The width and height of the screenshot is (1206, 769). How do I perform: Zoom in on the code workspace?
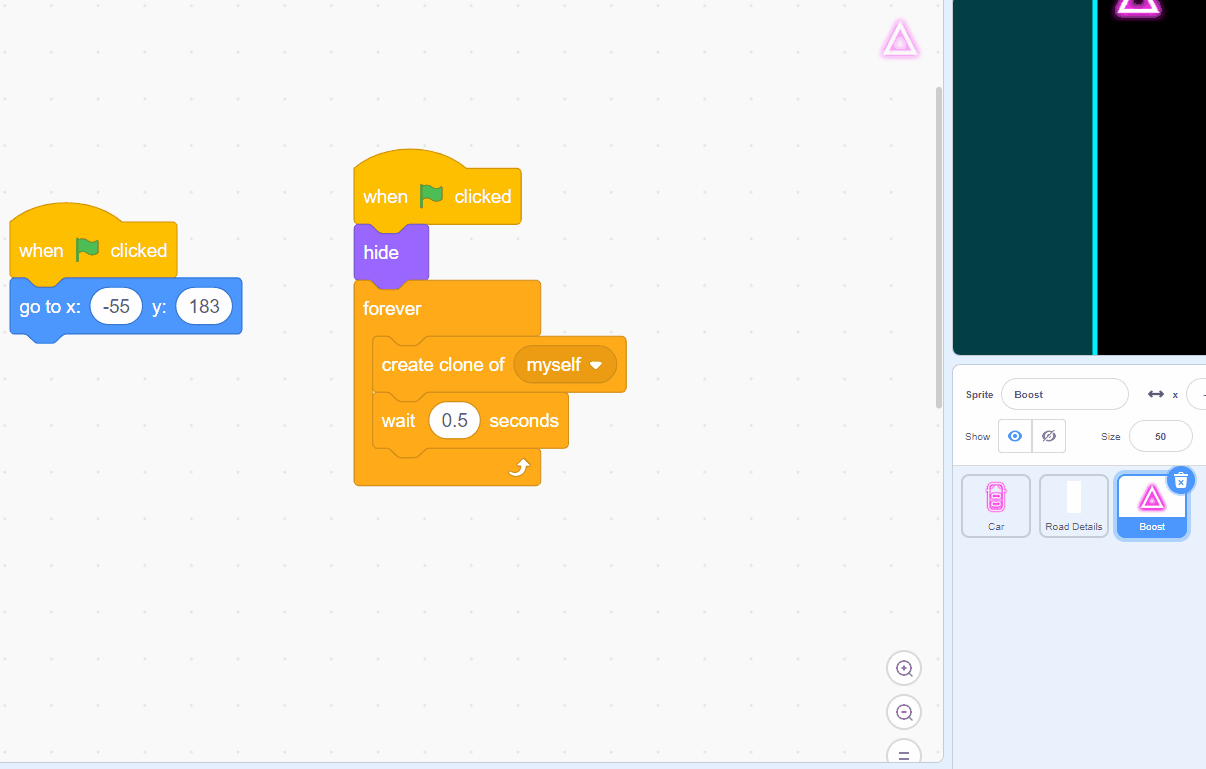904,668
